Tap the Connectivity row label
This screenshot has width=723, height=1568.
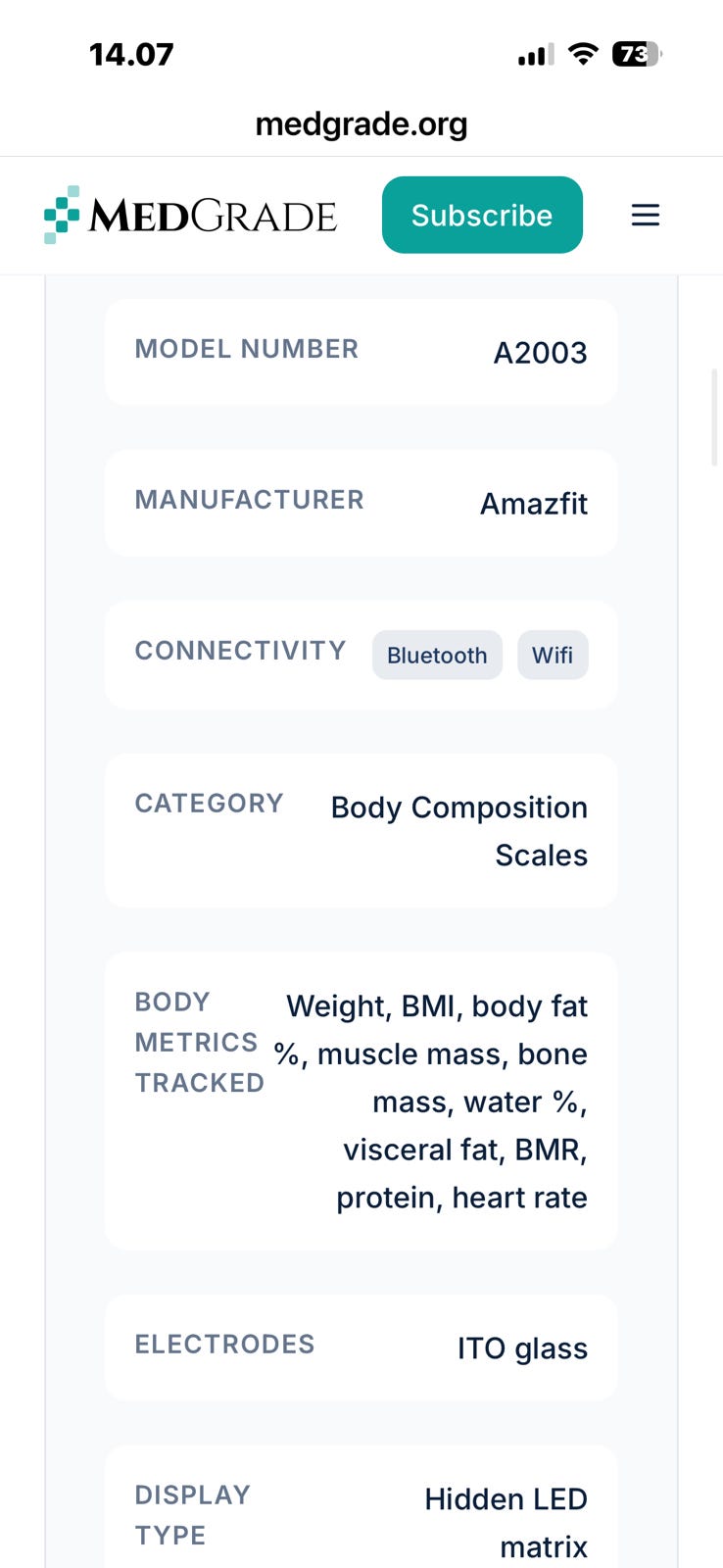pyautogui.click(x=240, y=651)
